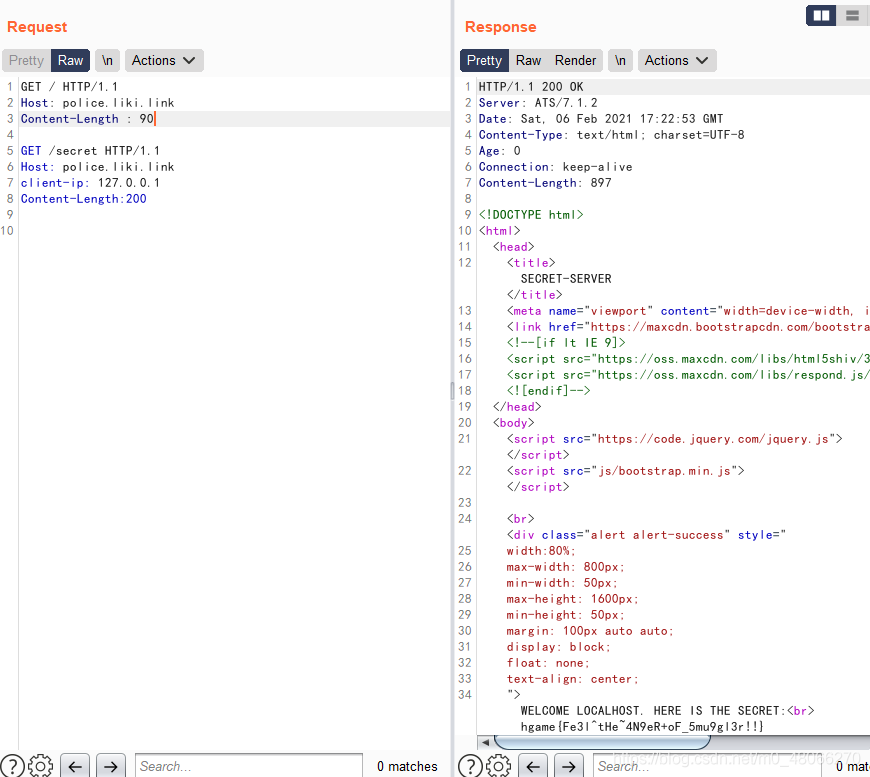This screenshot has height=777, width=870.
Task: Click the jquery.js script src line
Action: coord(674,439)
